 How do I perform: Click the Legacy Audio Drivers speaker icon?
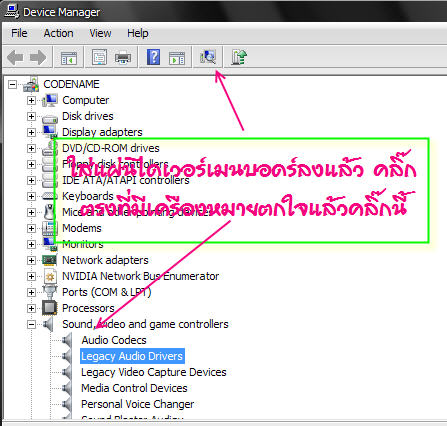(x=67, y=356)
